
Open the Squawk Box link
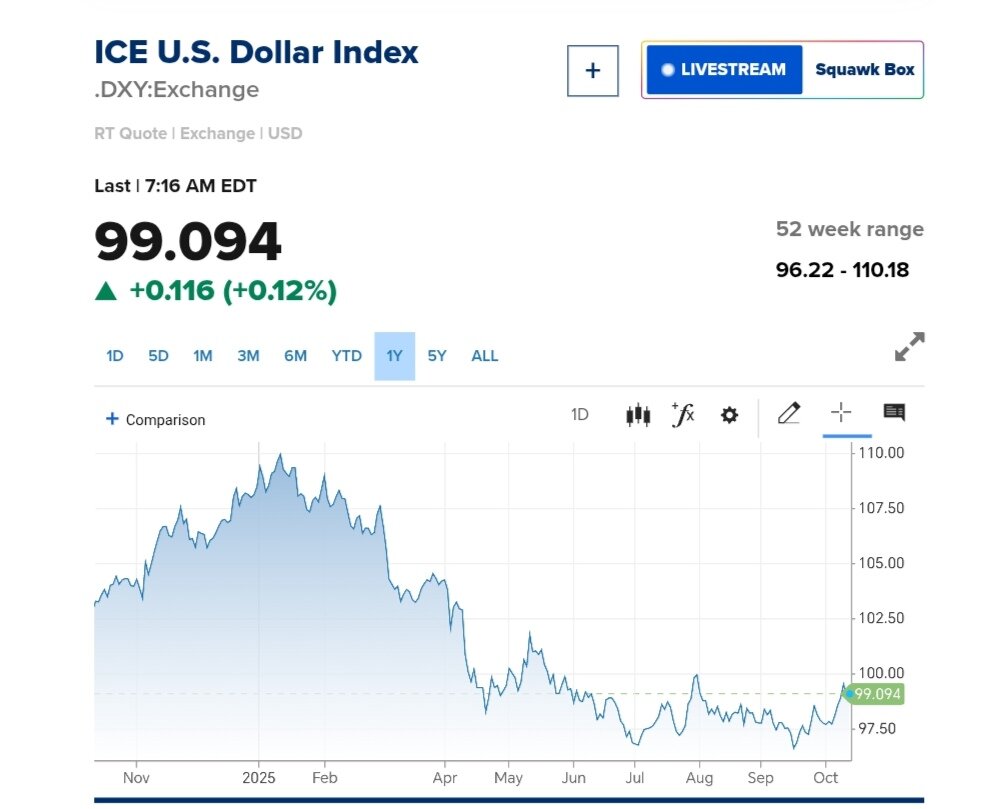point(864,70)
